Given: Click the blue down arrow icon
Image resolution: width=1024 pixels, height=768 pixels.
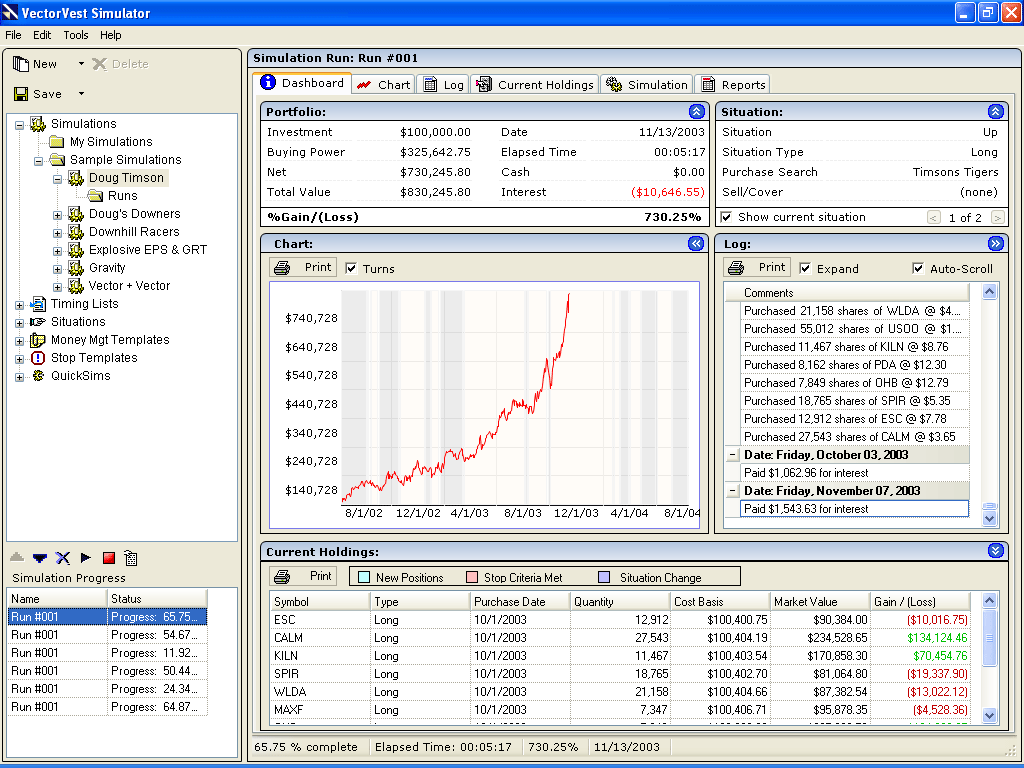Looking at the screenshot, I should [40, 558].
